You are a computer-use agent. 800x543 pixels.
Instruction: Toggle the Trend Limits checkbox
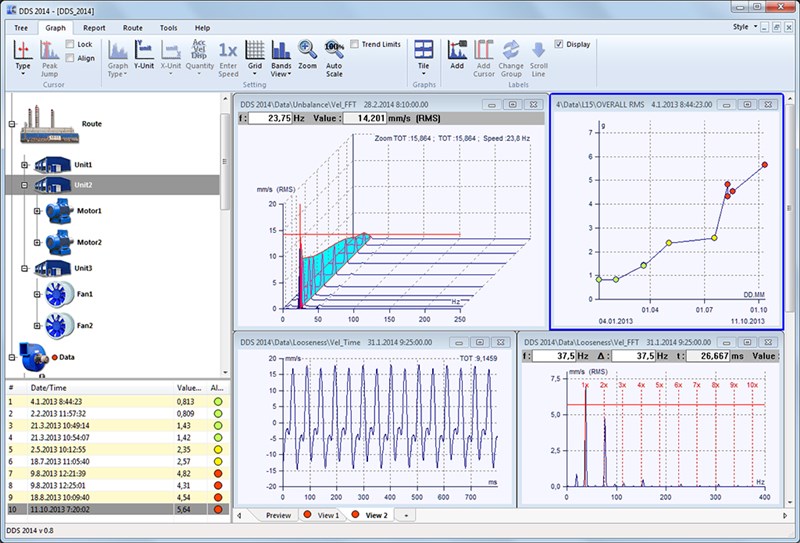pyautogui.click(x=355, y=44)
